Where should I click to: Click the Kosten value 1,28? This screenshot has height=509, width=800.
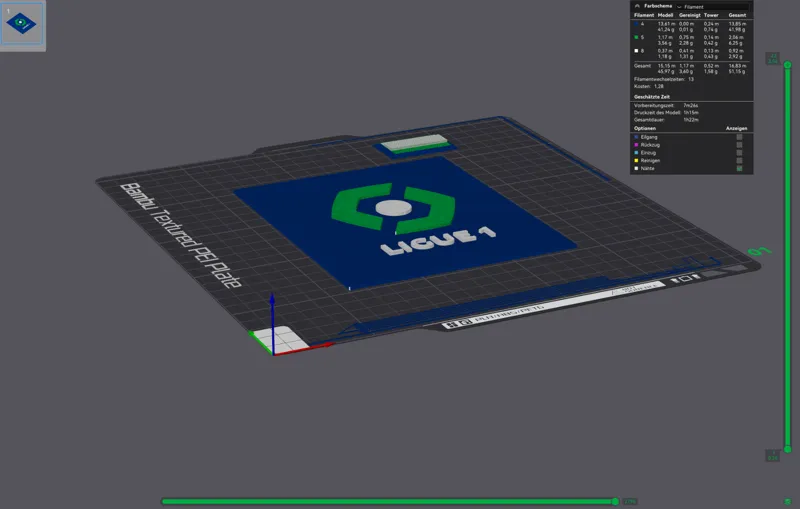(x=659, y=86)
